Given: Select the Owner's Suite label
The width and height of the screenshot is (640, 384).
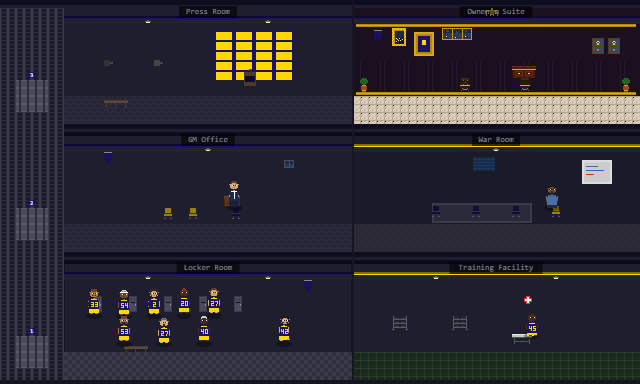Looking at the screenshot, I should click(x=496, y=11).
